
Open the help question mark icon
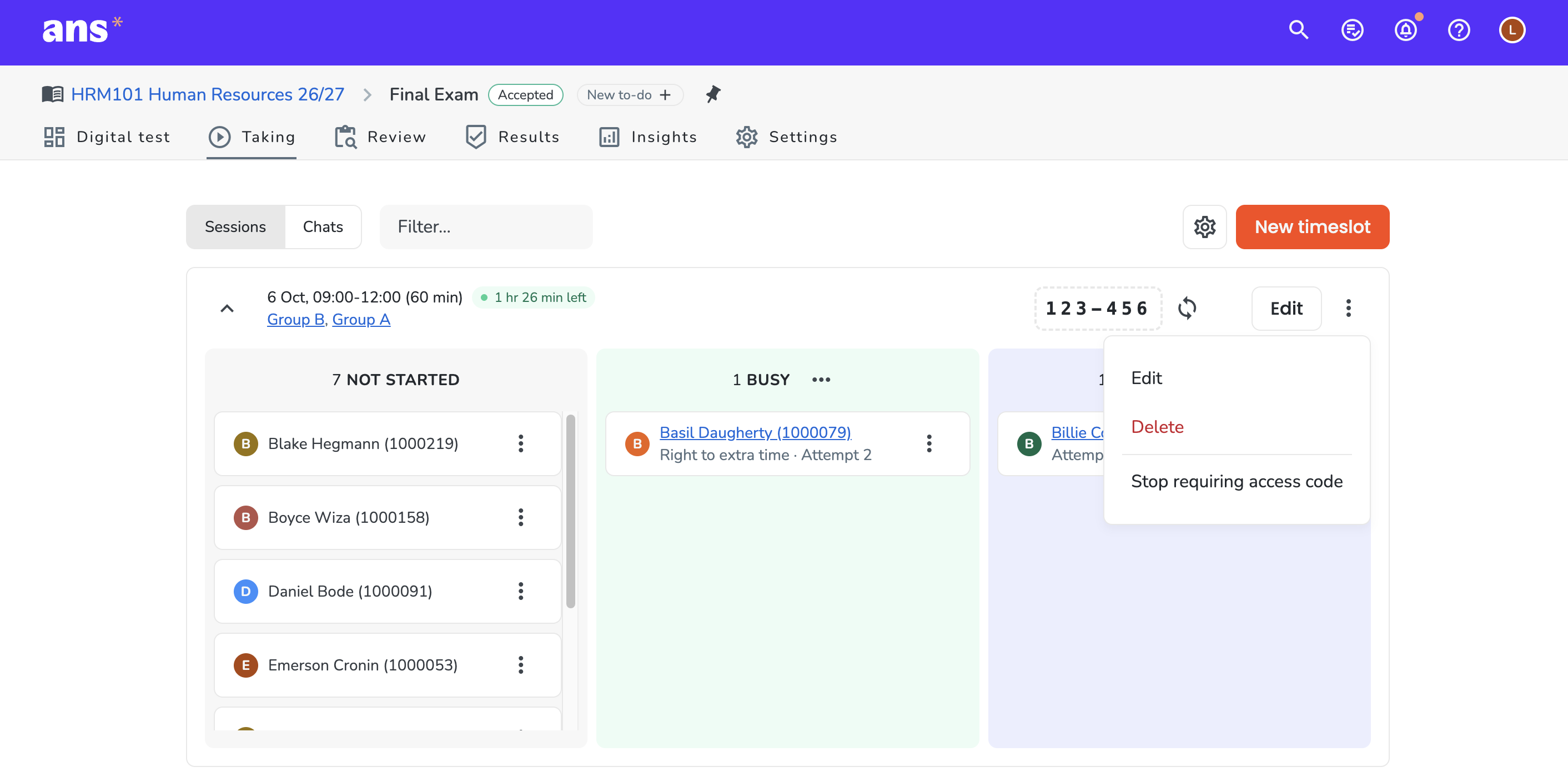pos(1459,30)
